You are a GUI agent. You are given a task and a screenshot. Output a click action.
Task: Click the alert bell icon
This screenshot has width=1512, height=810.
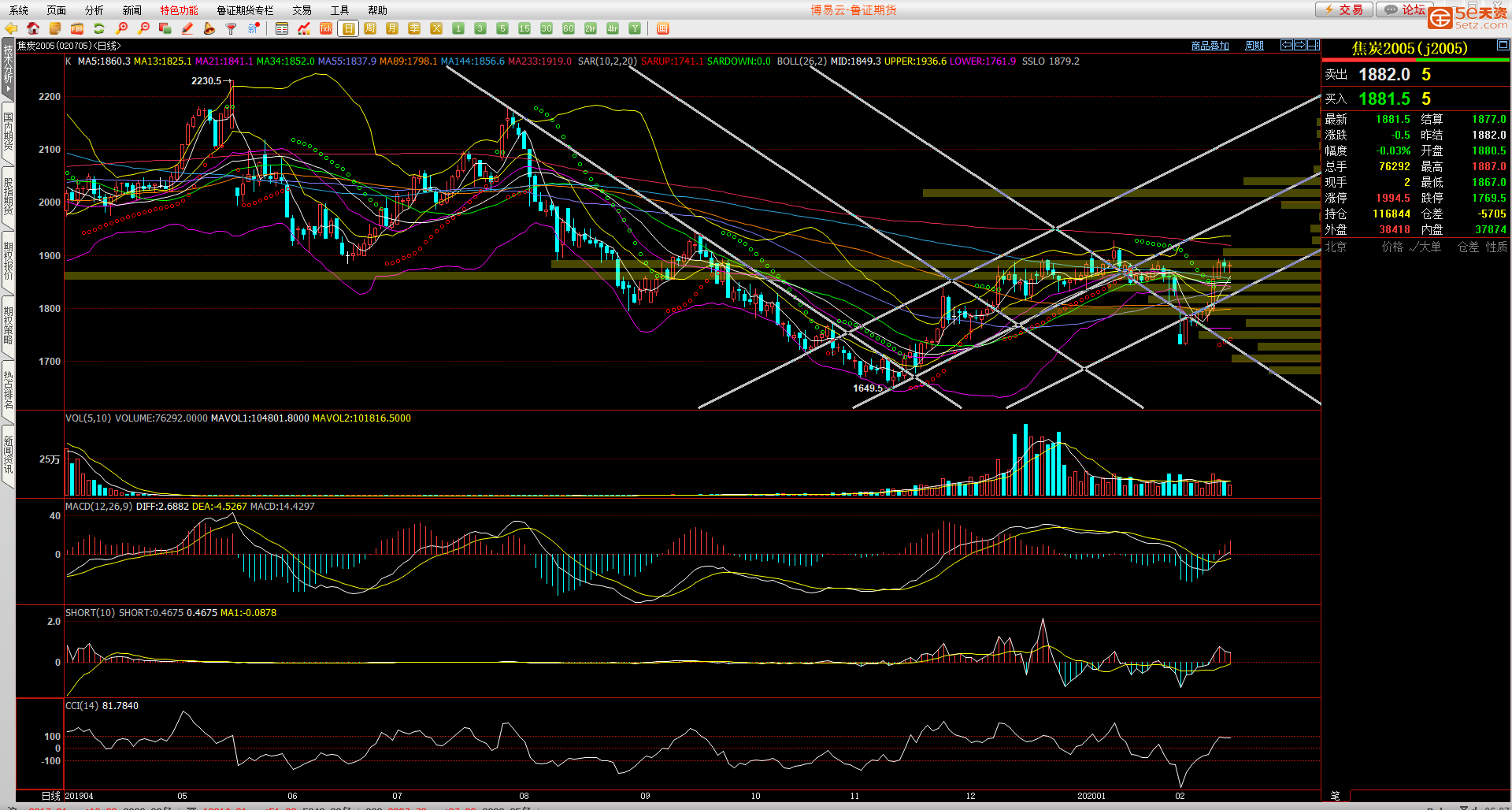tap(209, 28)
